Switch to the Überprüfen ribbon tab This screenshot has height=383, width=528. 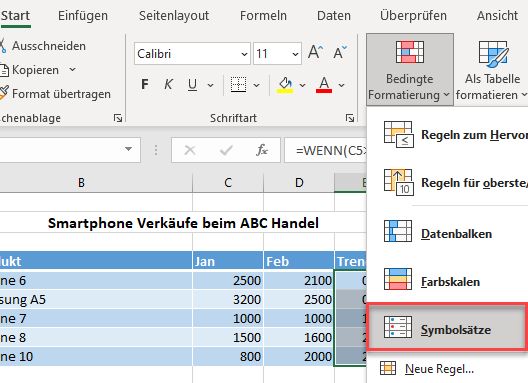tap(413, 15)
